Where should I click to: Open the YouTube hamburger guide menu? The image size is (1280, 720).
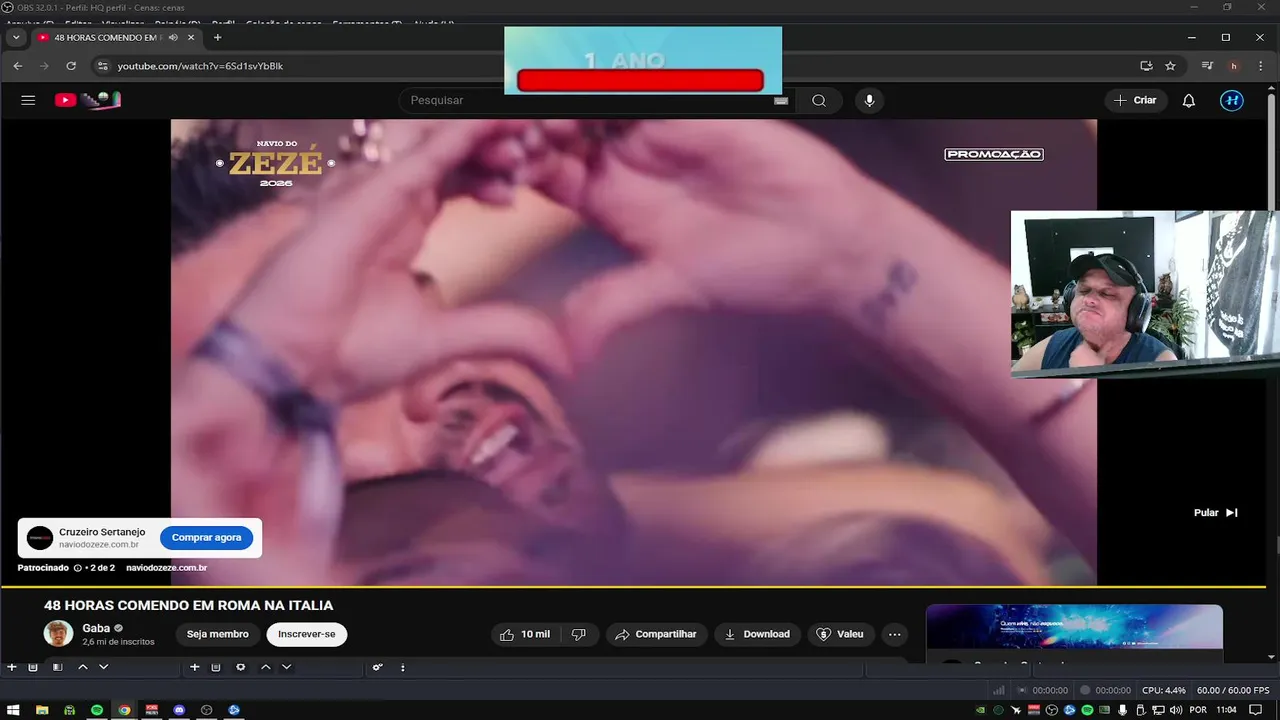coord(28,100)
